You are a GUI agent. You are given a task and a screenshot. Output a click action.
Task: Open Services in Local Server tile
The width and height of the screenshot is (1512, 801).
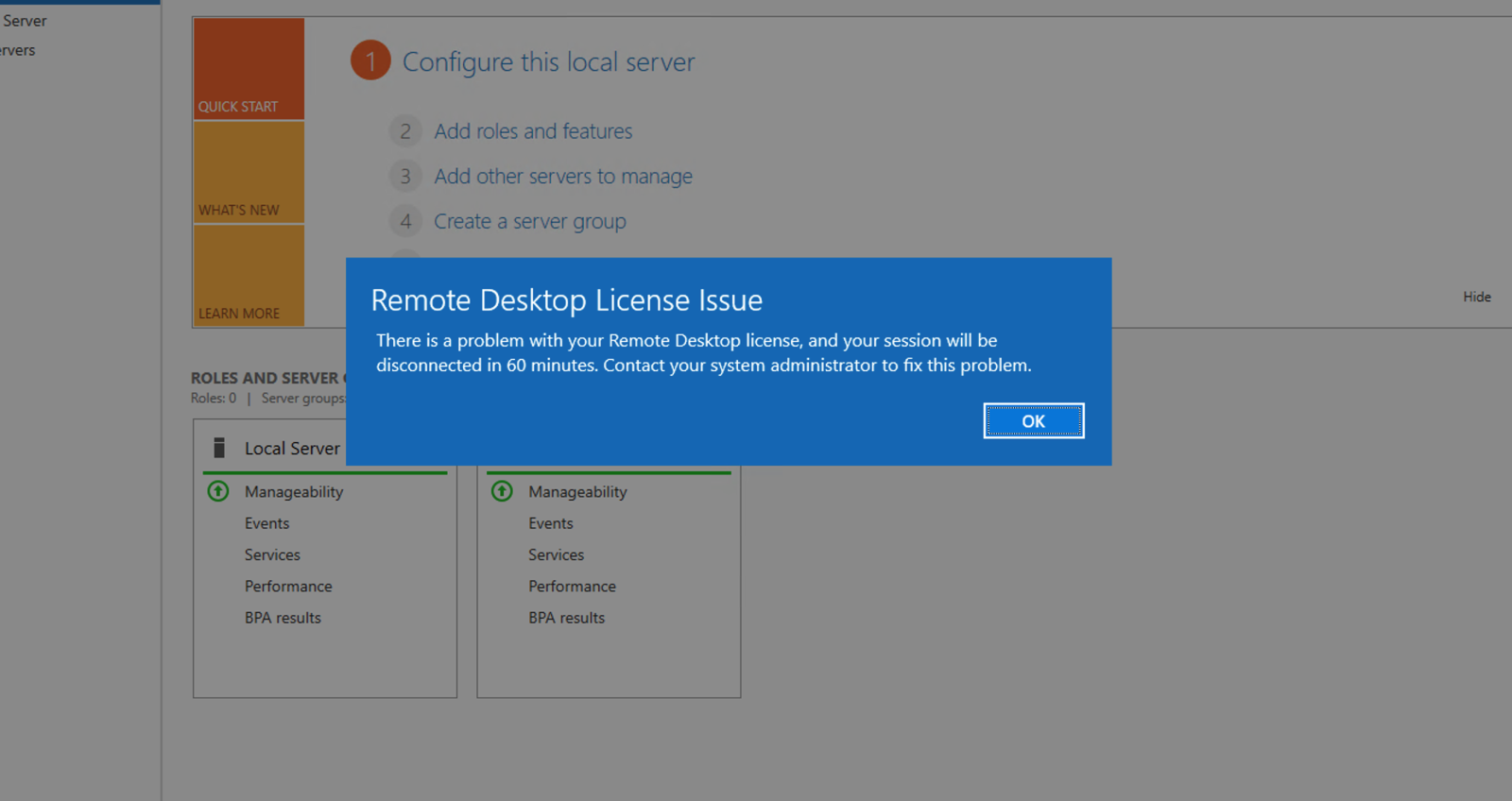pos(272,555)
